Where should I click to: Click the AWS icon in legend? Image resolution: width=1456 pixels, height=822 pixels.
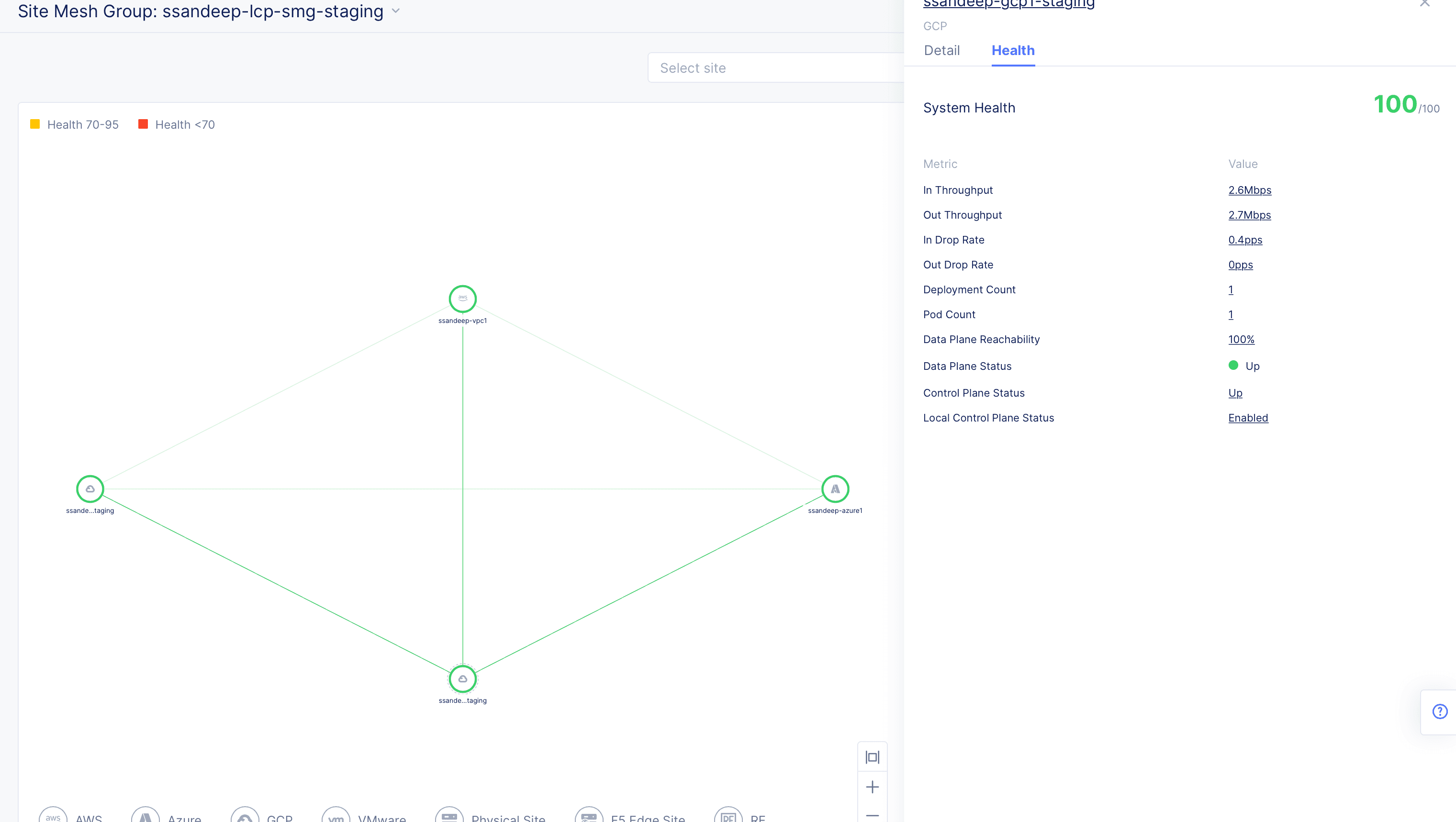(x=52, y=818)
